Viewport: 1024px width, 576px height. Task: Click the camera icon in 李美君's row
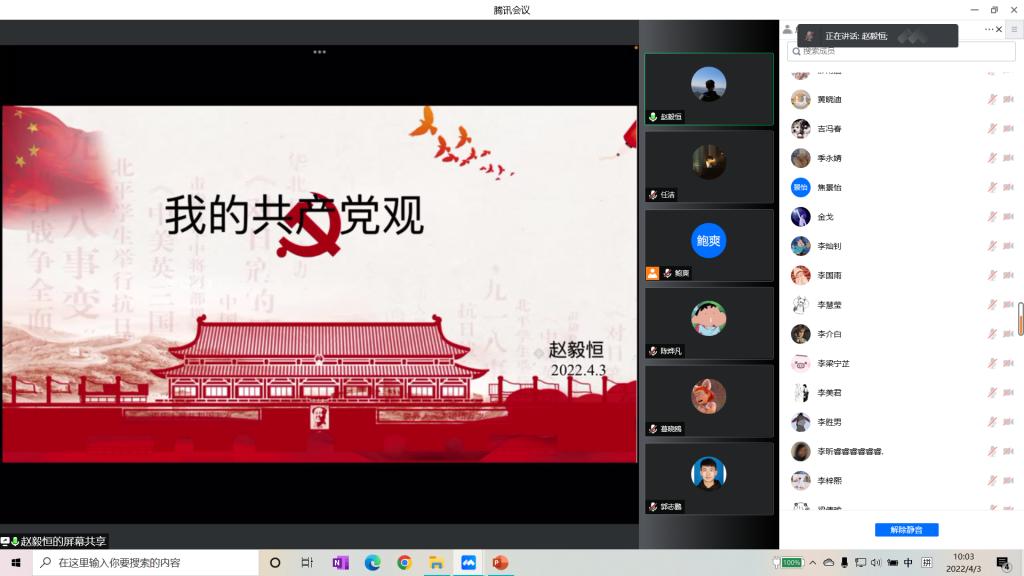pos(1008,392)
